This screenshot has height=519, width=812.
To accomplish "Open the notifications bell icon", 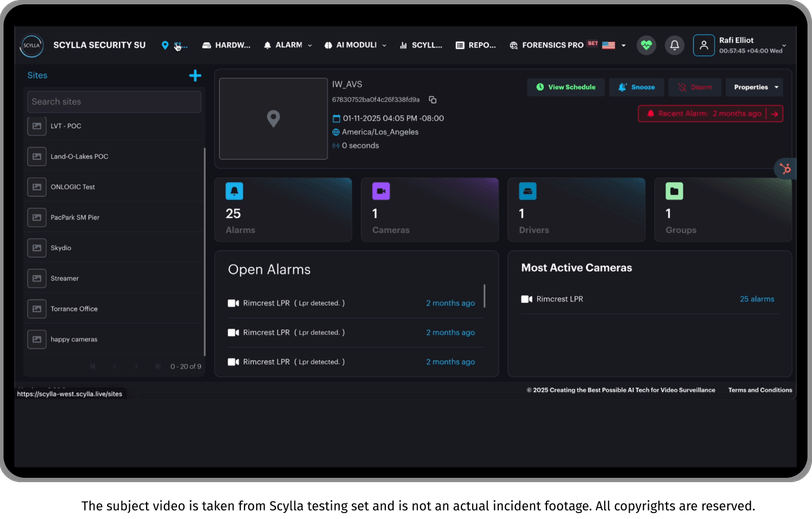I will (x=674, y=45).
